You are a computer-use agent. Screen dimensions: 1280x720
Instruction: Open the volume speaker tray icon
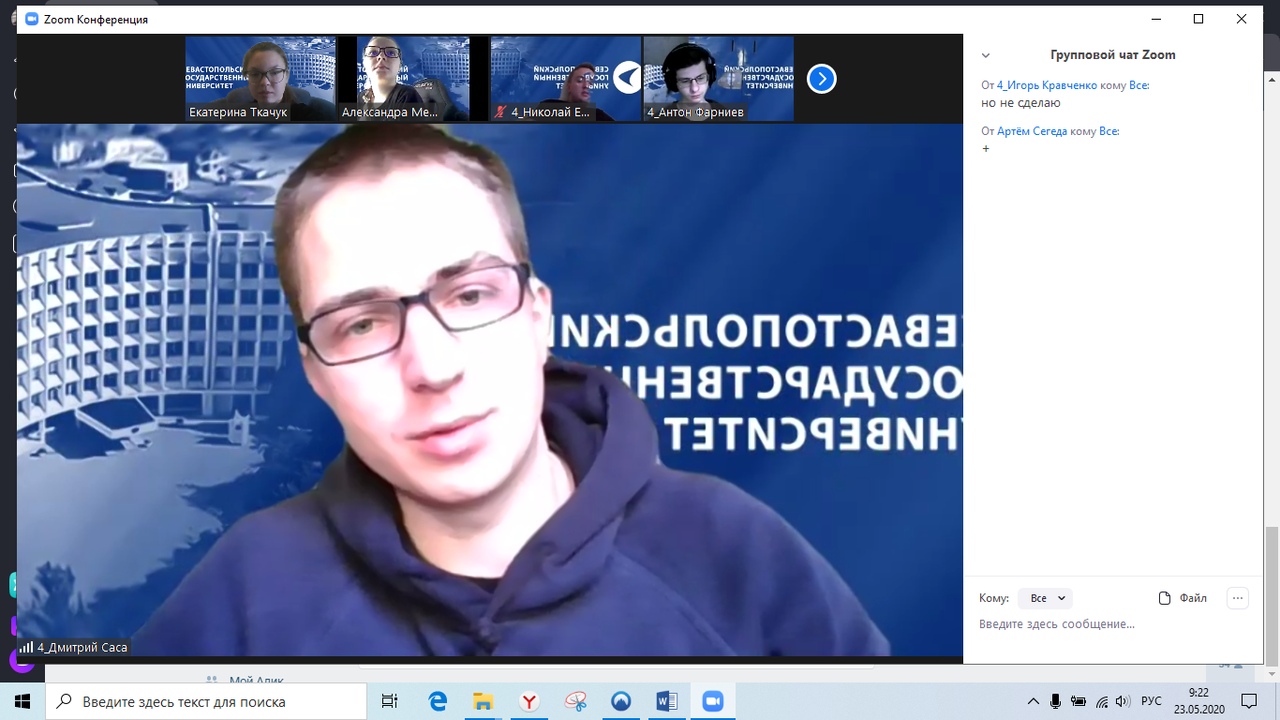(1123, 701)
